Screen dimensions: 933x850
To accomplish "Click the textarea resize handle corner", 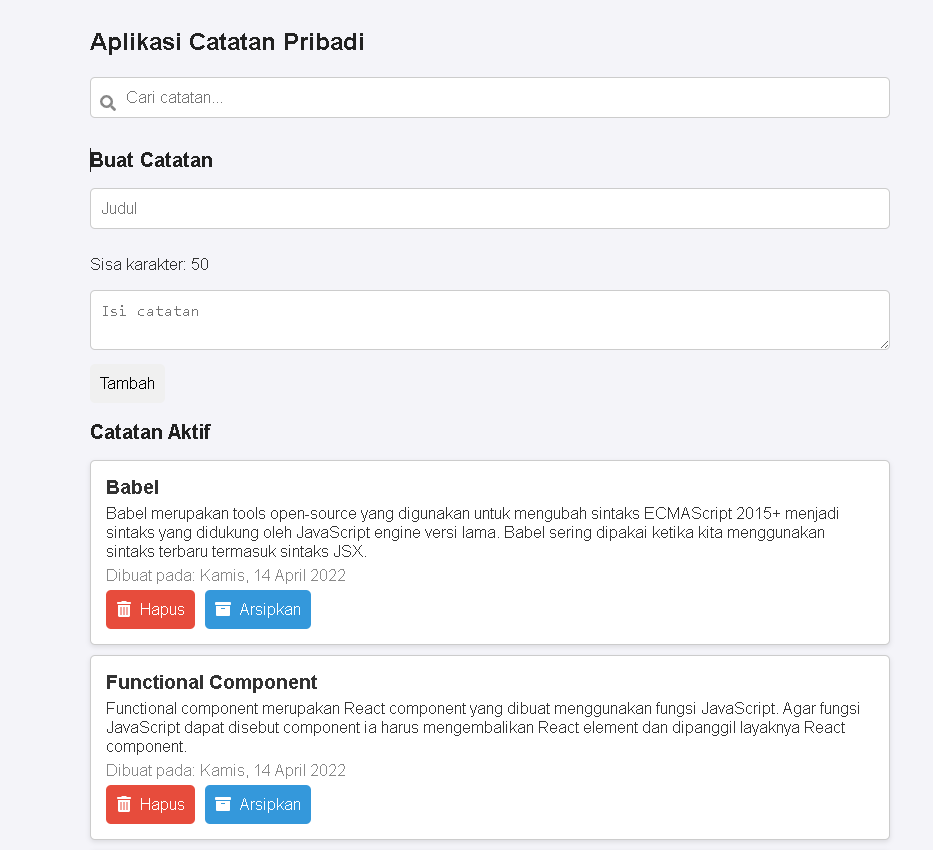I will click(884, 344).
